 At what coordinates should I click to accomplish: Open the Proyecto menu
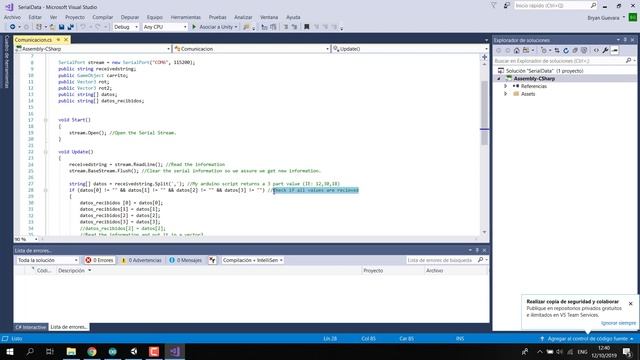pos(75,17)
